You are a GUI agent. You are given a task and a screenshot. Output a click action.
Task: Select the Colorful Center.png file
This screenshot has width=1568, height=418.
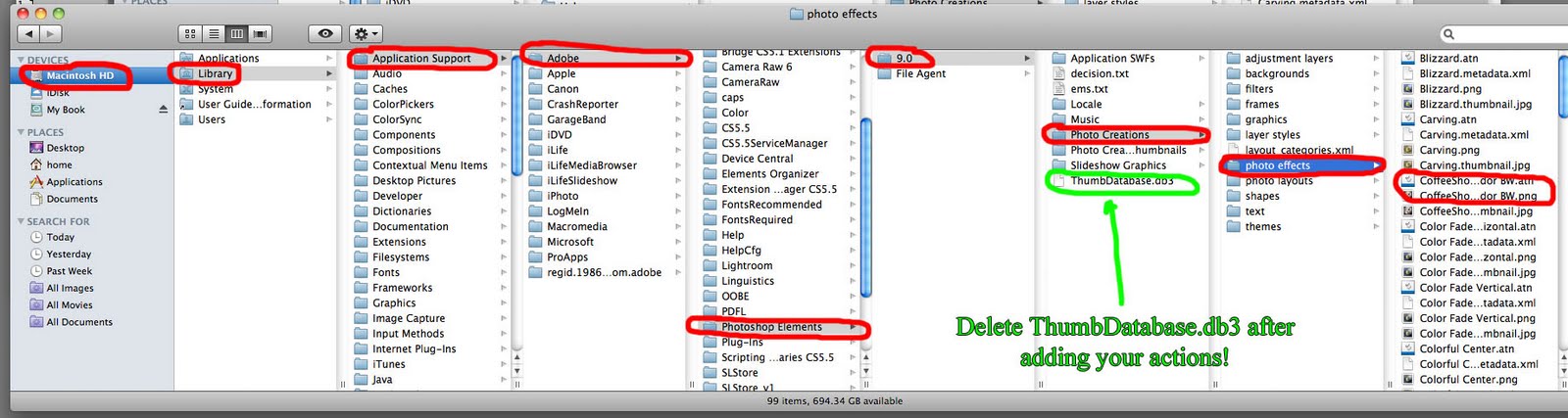pyautogui.click(x=1468, y=379)
